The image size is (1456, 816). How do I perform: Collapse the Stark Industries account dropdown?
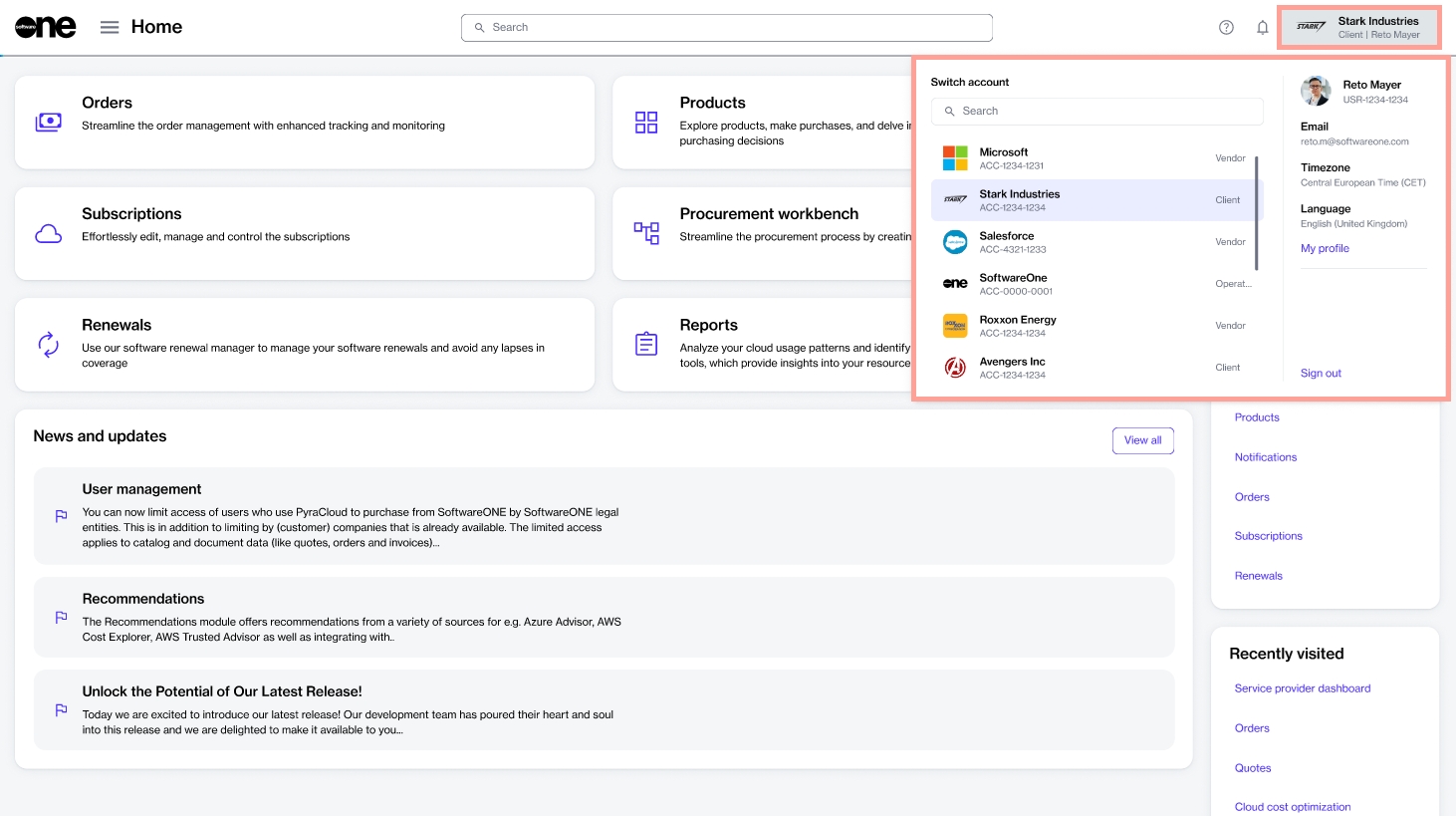click(x=1358, y=27)
